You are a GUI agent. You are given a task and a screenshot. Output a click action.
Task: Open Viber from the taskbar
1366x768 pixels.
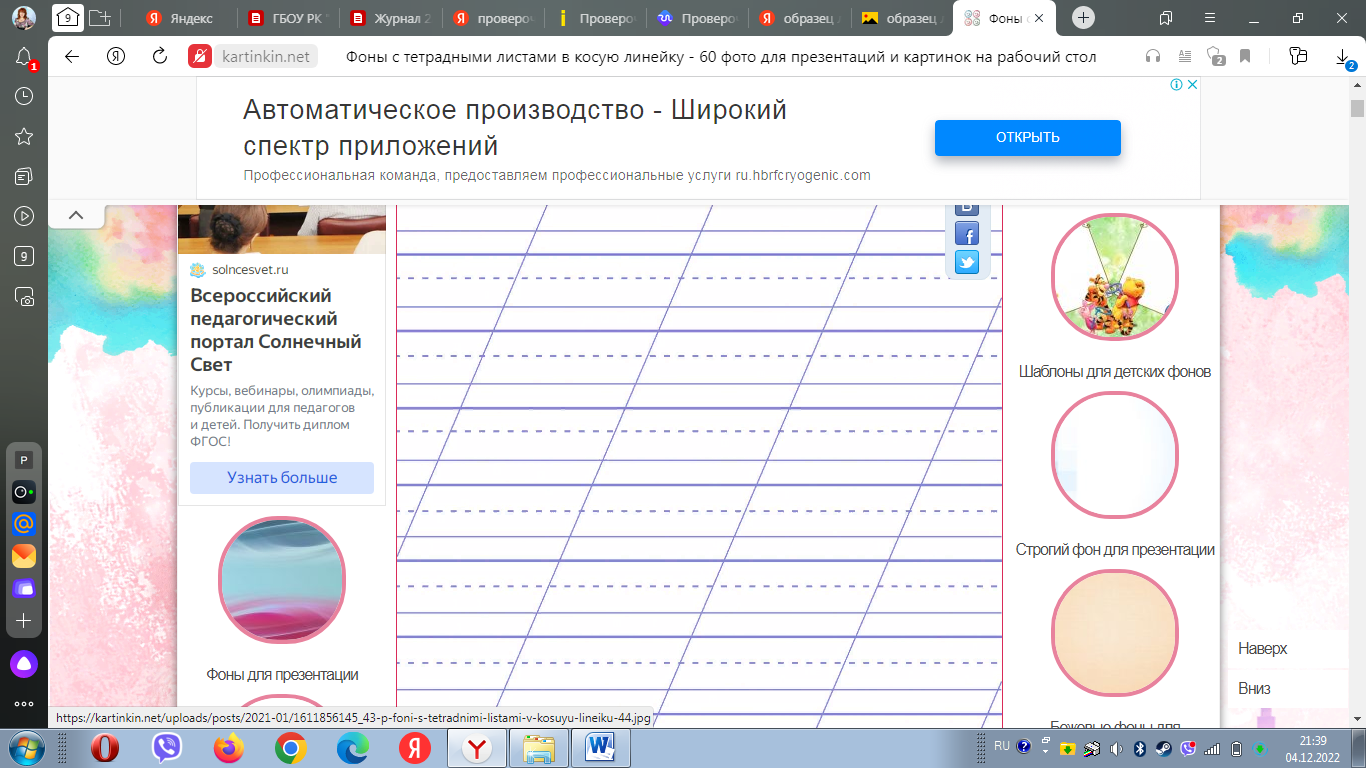point(167,748)
